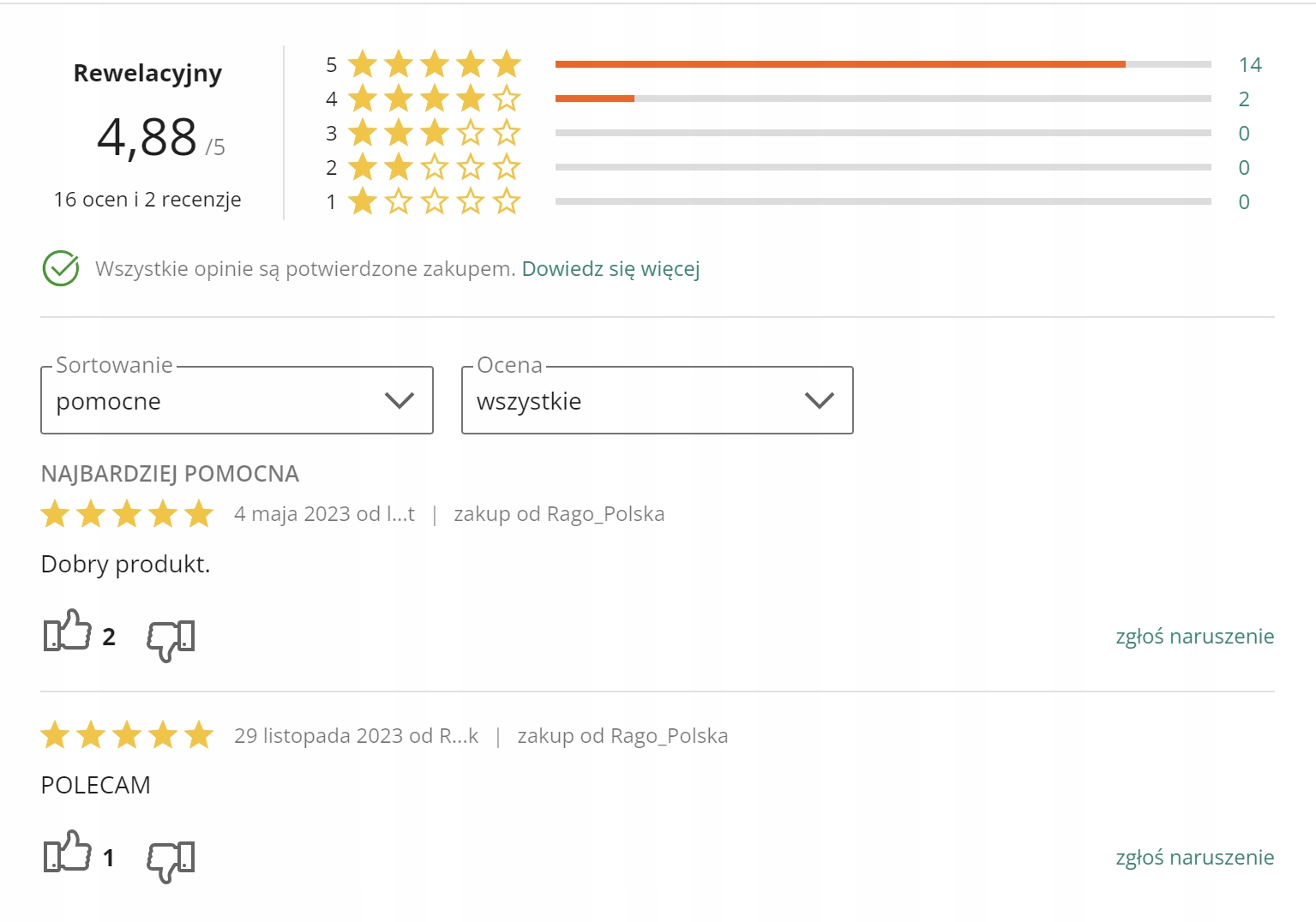This screenshot has width=1316, height=922.
Task: Open the Sortowanie dropdown
Action: click(237, 401)
